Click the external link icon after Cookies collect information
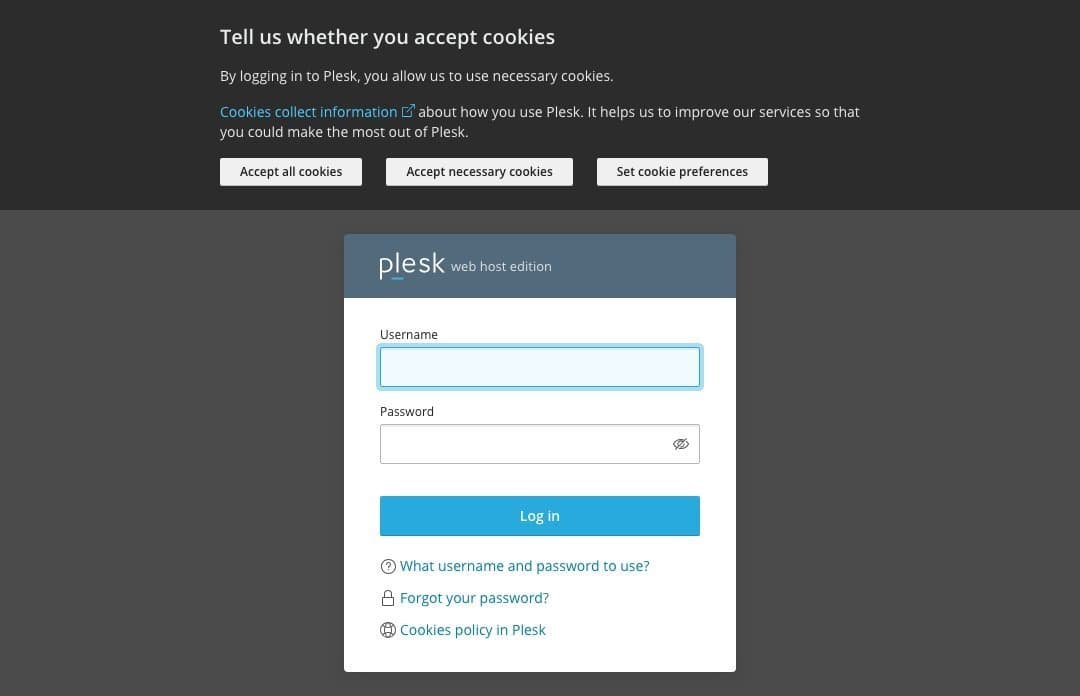 (x=408, y=111)
